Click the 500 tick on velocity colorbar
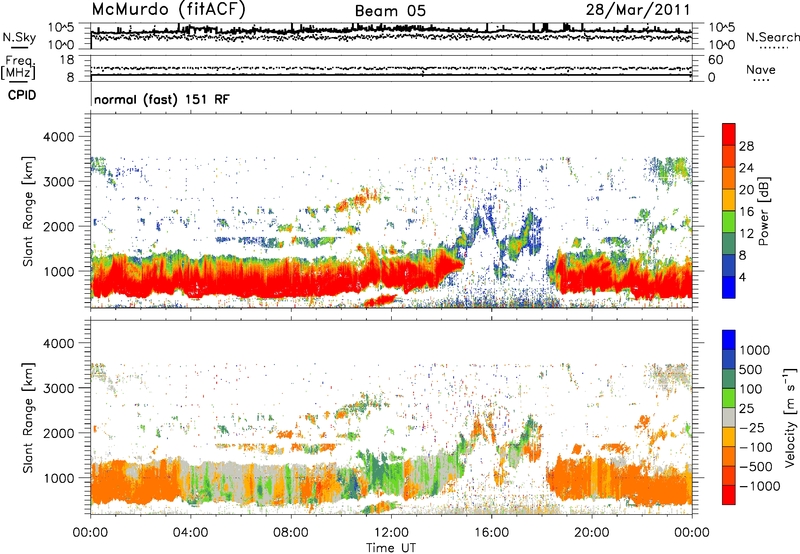Viewport: 800px width, 554px height. 751,369
